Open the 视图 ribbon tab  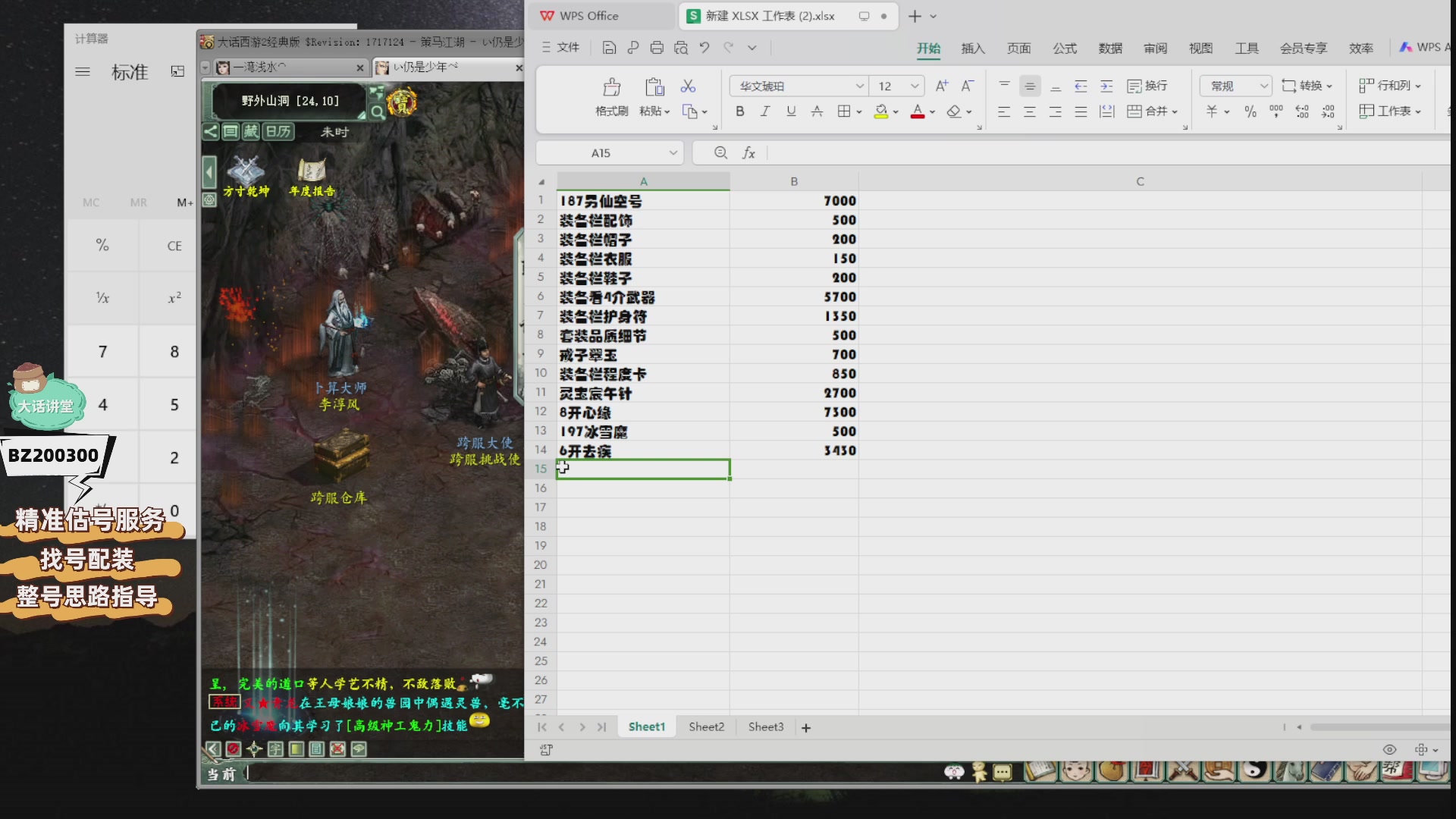pyautogui.click(x=1201, y=49)
